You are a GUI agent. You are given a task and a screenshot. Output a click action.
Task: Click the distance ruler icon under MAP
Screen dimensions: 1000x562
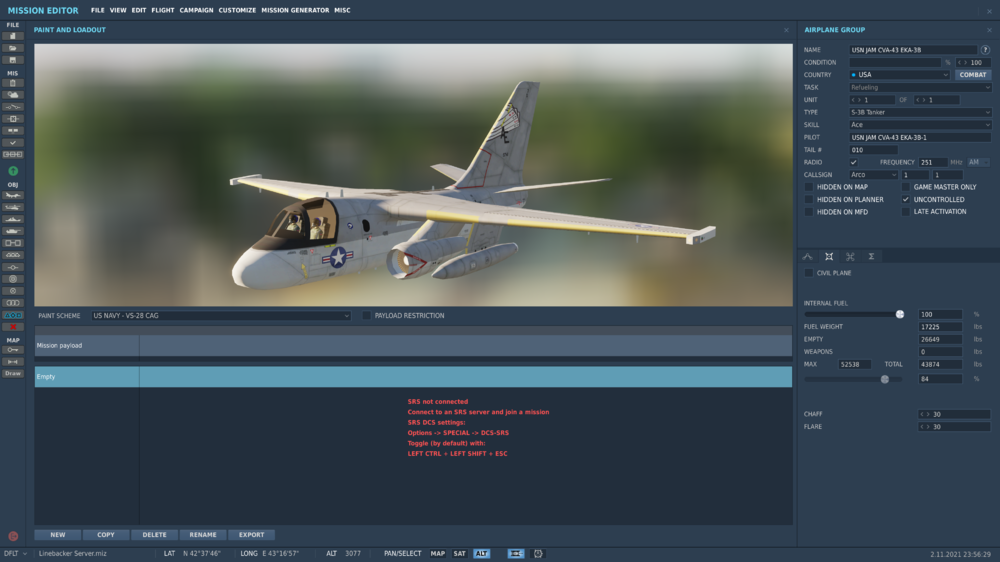coord(13,362)
